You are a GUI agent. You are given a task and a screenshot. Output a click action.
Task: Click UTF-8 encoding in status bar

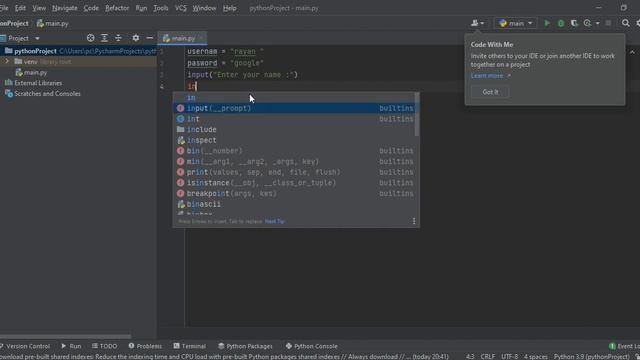click(x=509, y=356)
